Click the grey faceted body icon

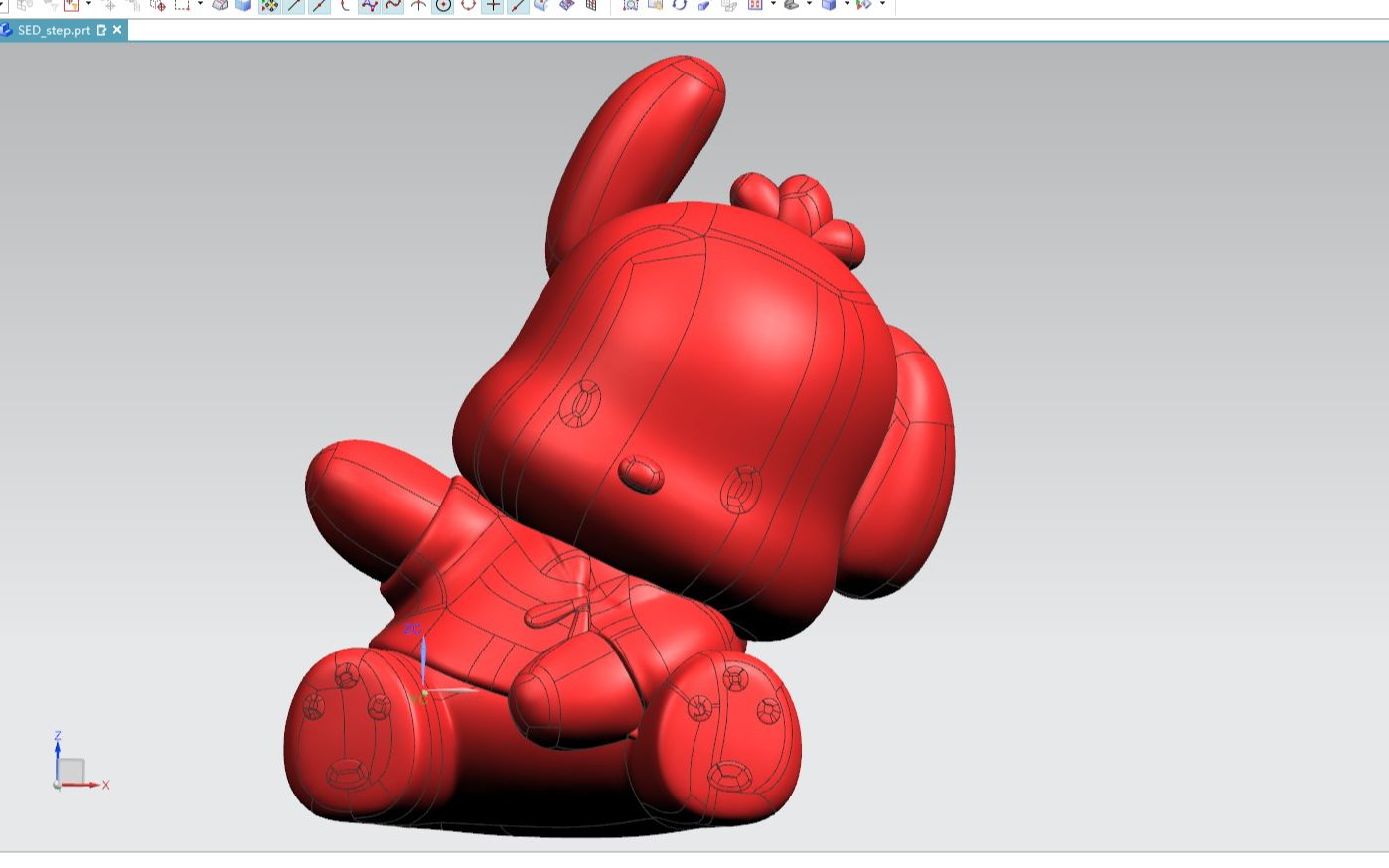point(220,5)
